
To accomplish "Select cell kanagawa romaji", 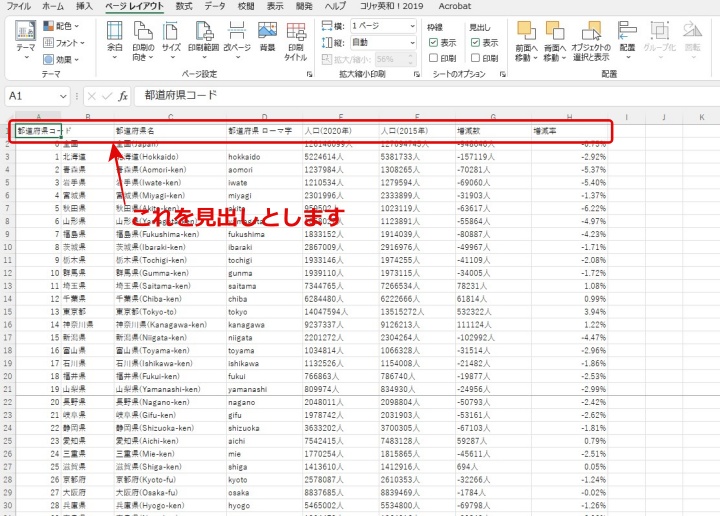I will [x=264, y=325].
